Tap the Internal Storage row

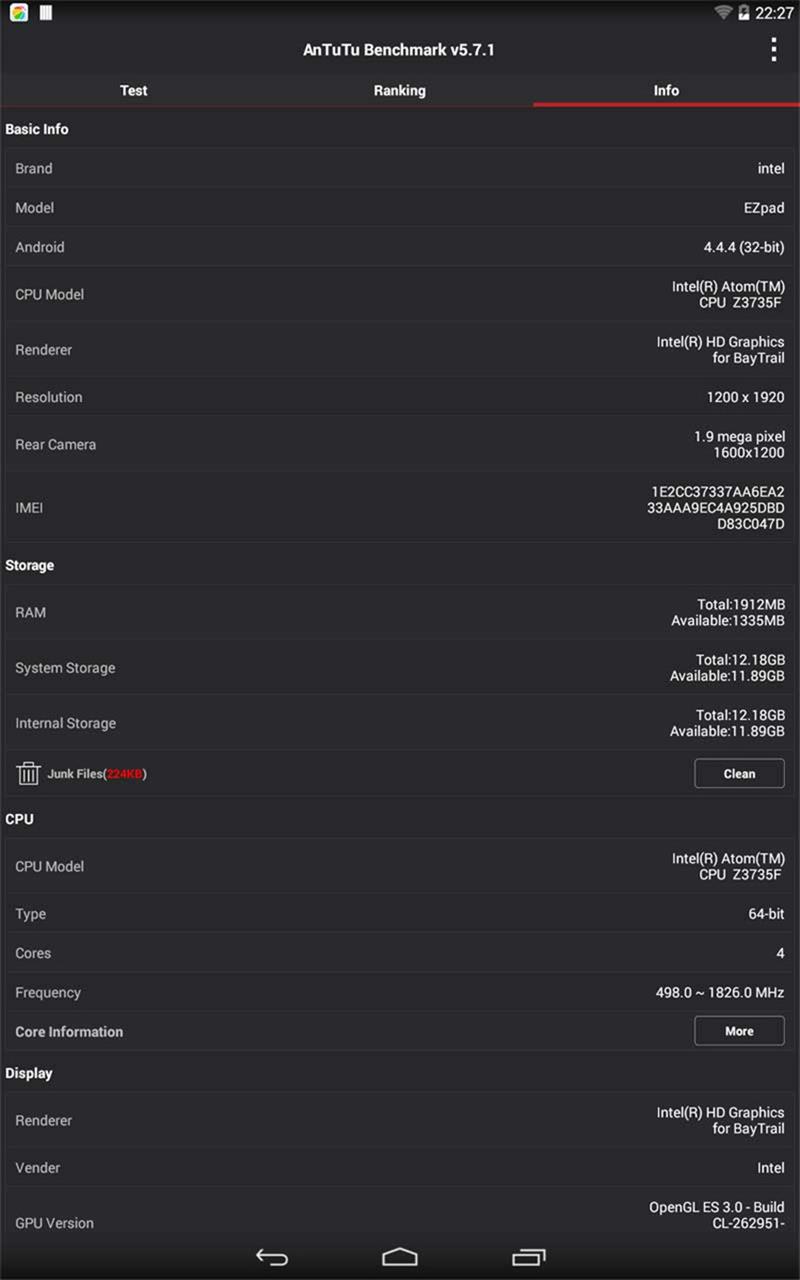tap(400, 723)
